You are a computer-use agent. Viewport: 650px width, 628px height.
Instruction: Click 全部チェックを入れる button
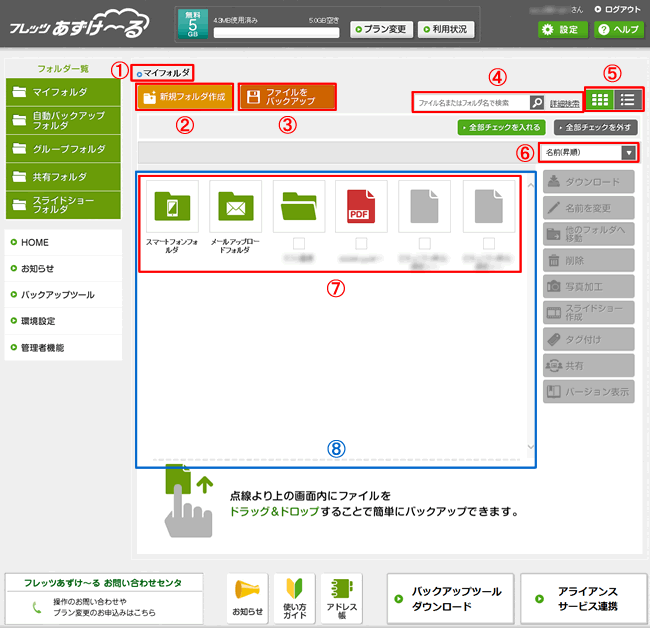501,127
